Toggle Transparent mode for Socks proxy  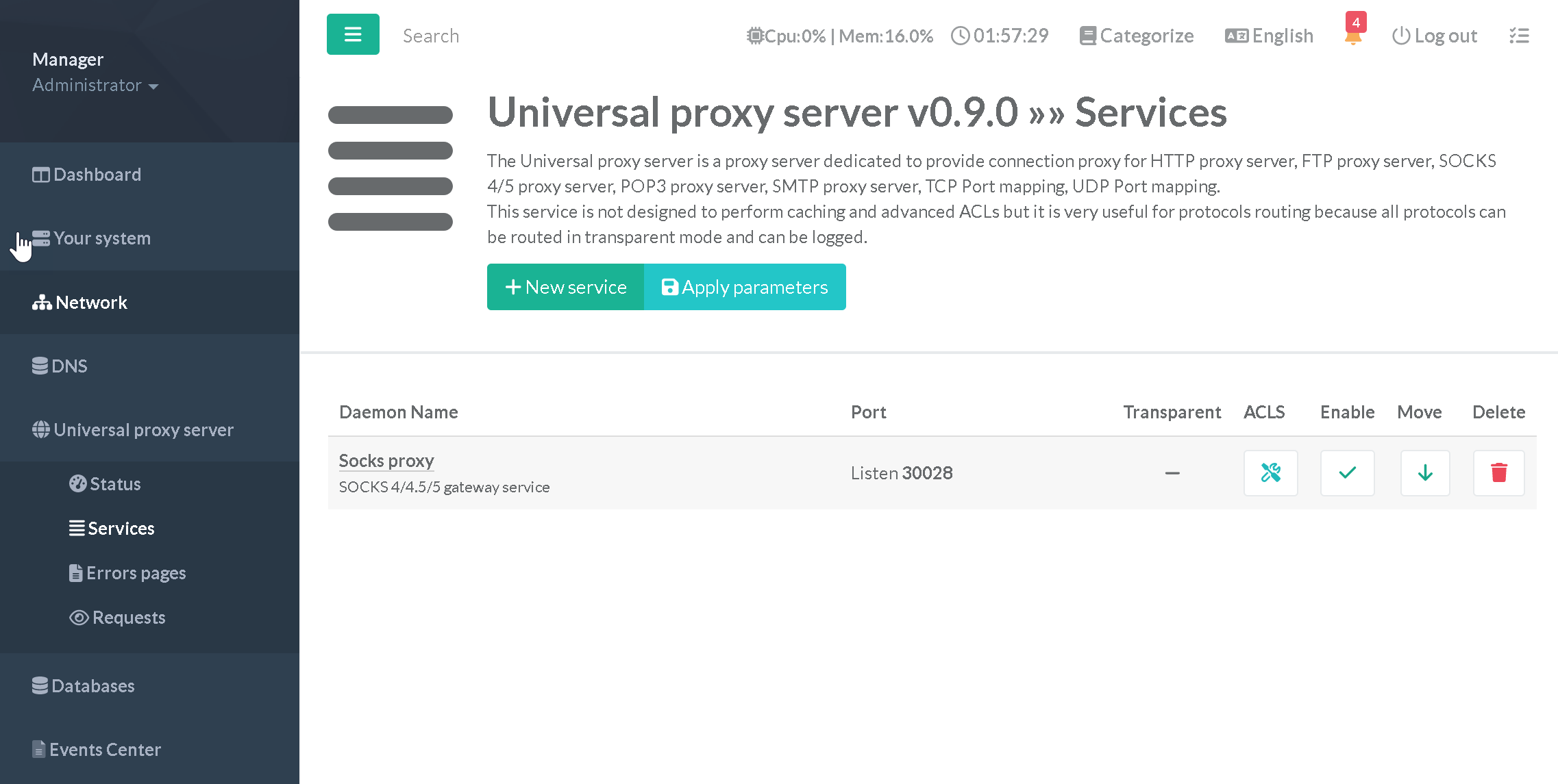pos(1172,473)
